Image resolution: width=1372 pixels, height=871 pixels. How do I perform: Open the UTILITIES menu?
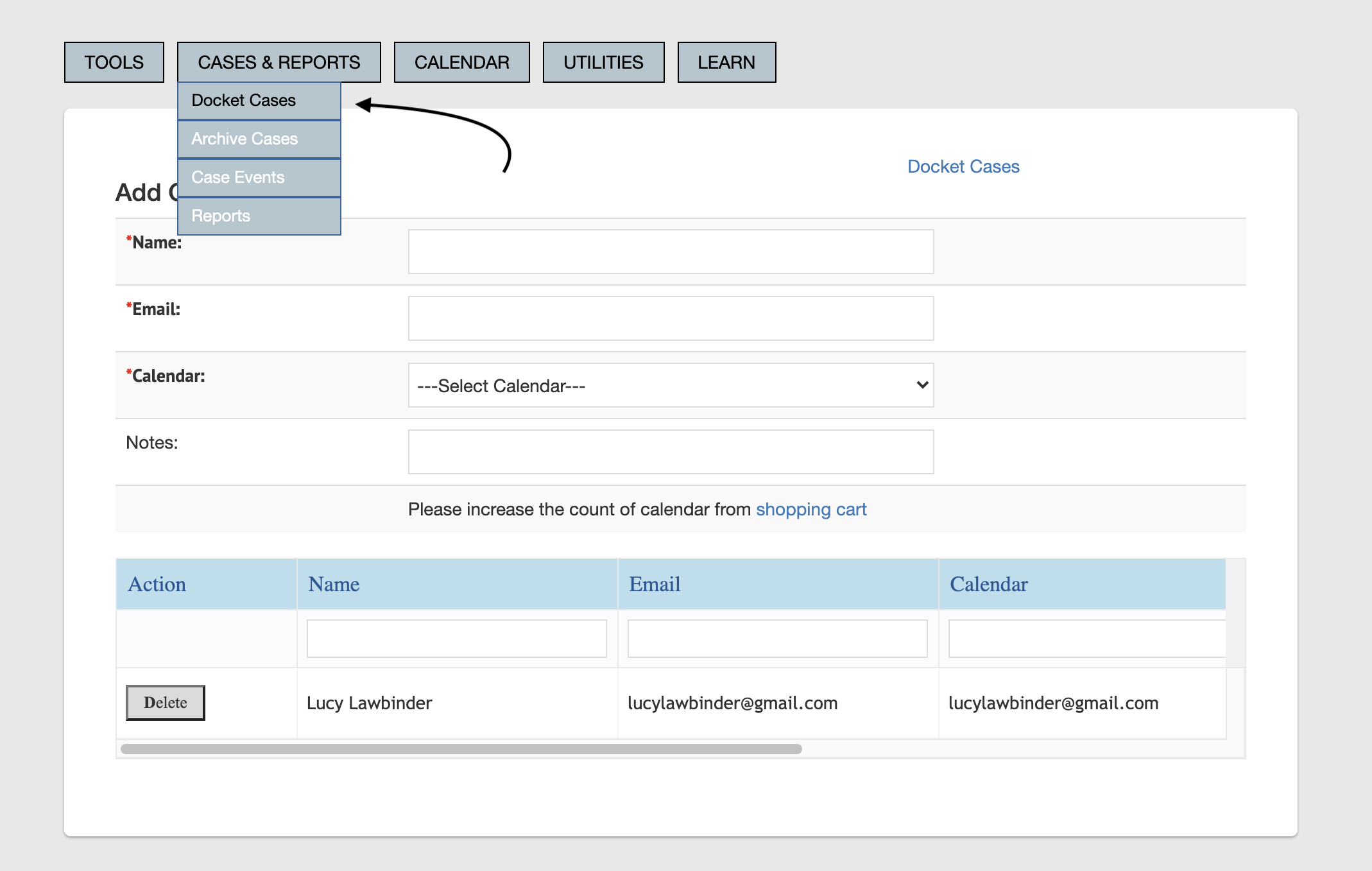[602, 62]
